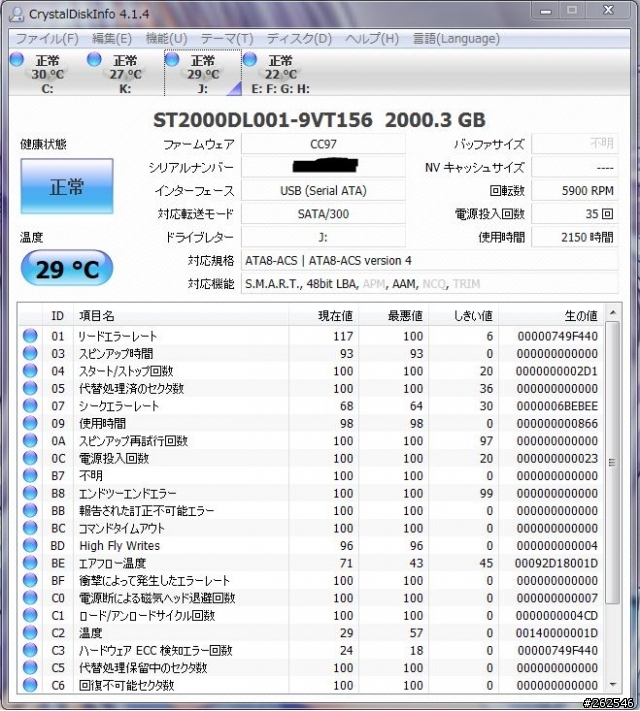Click status icon for C3 ハードウェア ECC row
Screen dimensions: 640x711
pos(30,650)
